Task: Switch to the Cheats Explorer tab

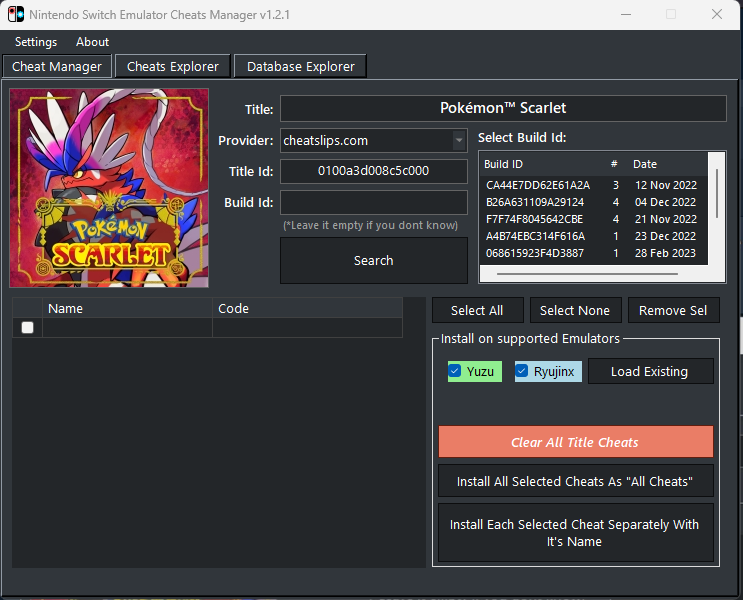Action: click(x=172, y=66)
